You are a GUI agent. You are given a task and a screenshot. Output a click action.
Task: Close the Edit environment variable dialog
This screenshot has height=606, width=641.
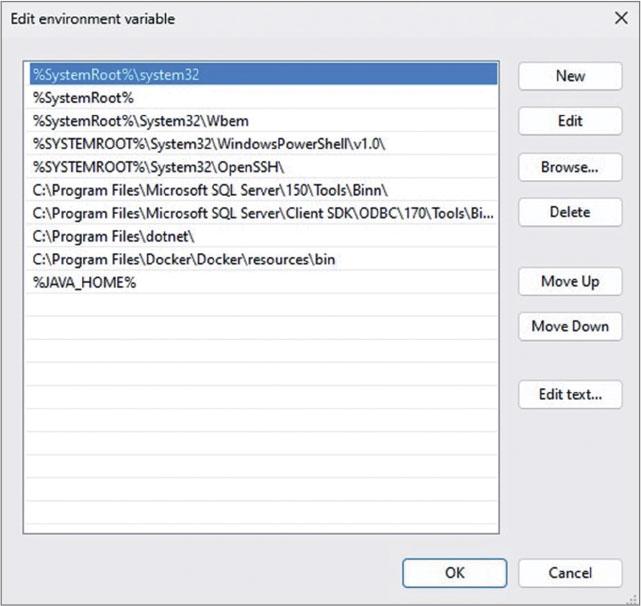(x=618, y=18)
